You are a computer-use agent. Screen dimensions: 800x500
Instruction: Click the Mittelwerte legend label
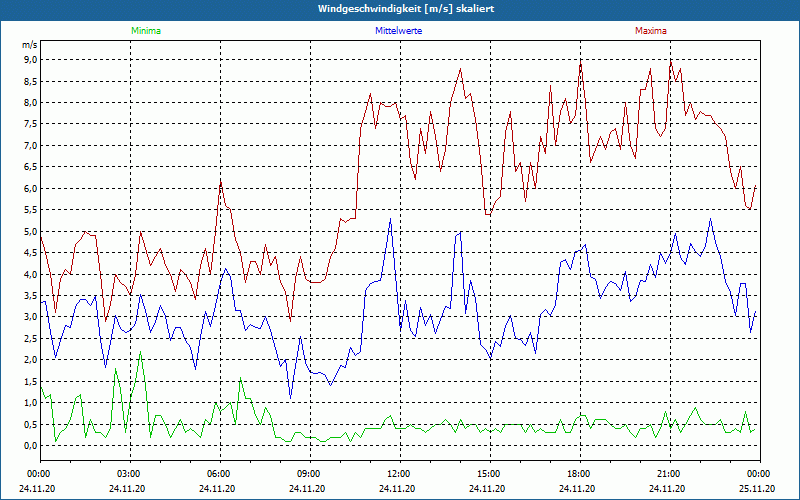point(398,31)
